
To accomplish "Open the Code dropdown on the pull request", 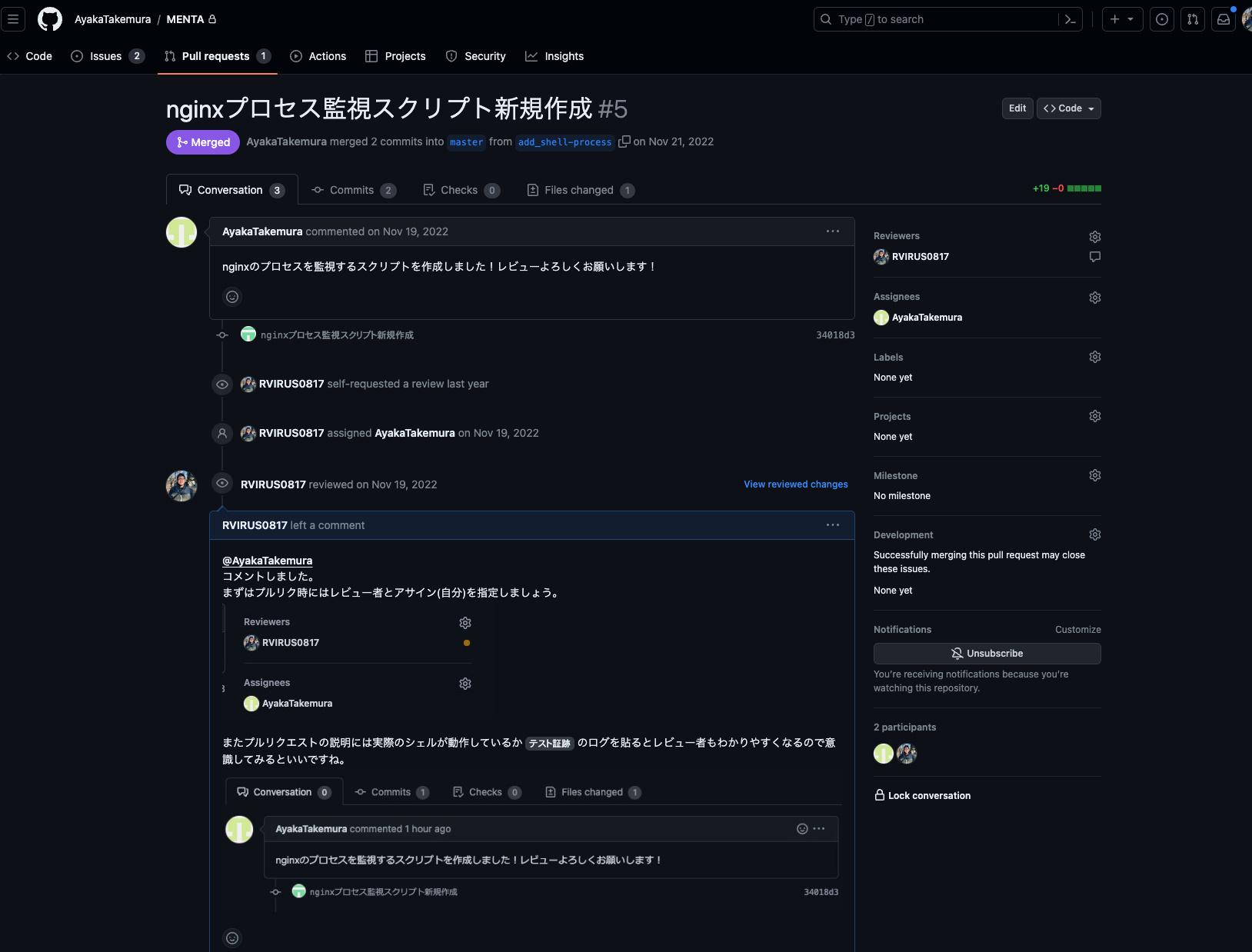I will [x=1067, y=108].
